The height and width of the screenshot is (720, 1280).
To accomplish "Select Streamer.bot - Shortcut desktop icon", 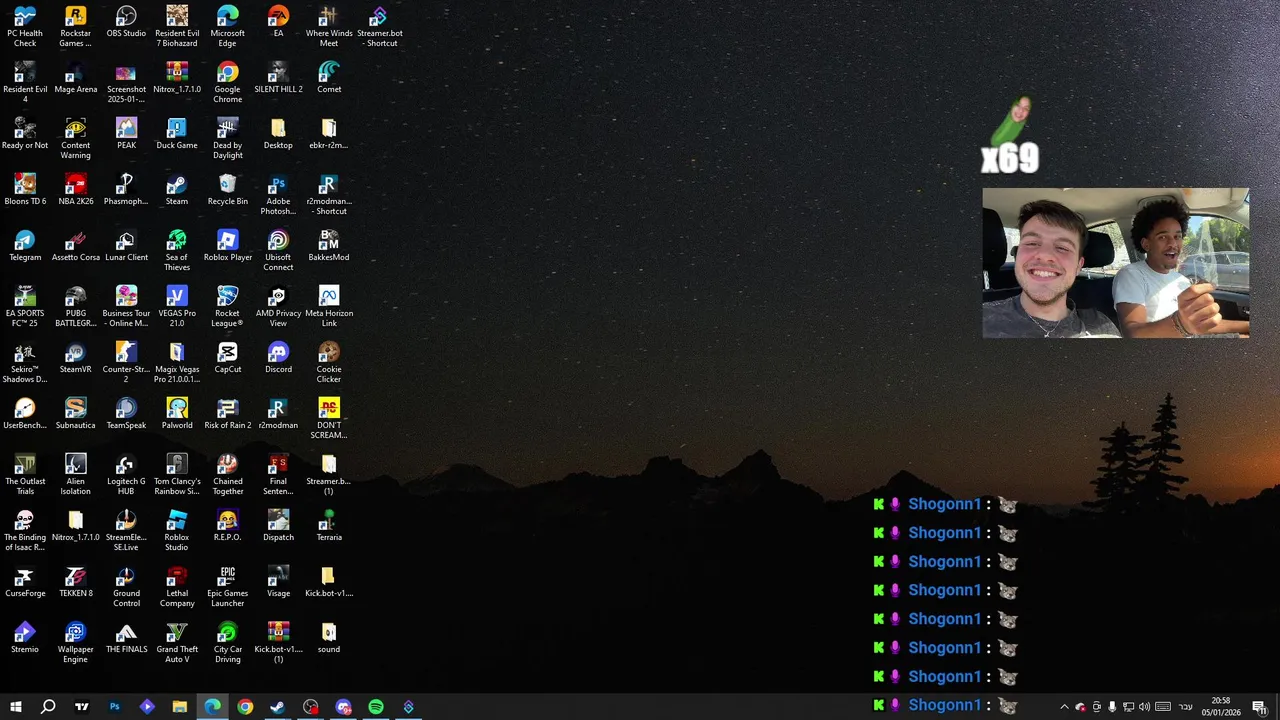I will click(x=379, y=26).
